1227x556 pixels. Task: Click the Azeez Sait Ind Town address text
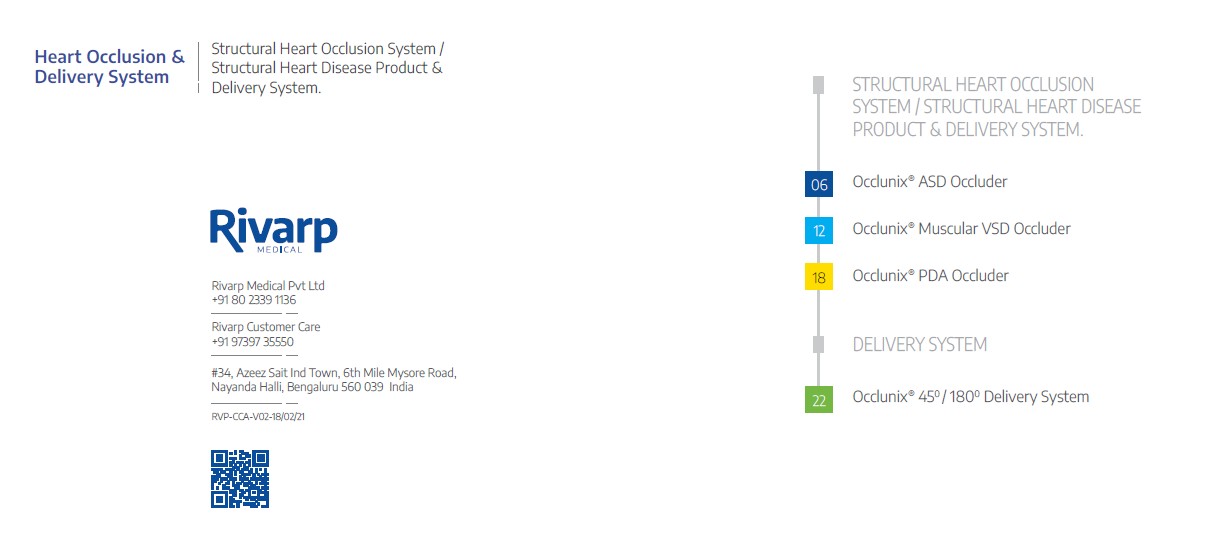click(x=334, y=380)
